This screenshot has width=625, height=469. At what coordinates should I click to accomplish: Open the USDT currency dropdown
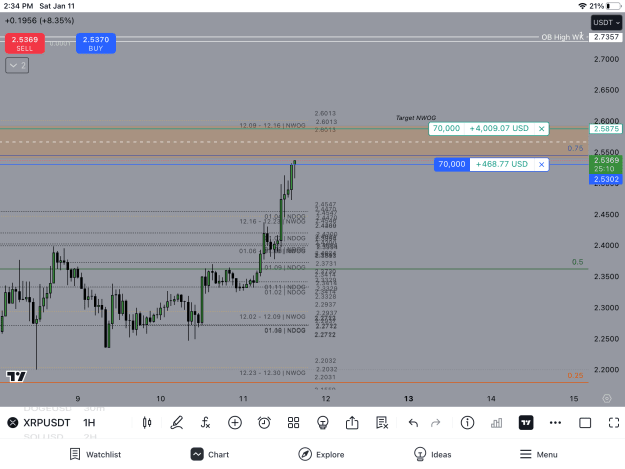[606, 23]
